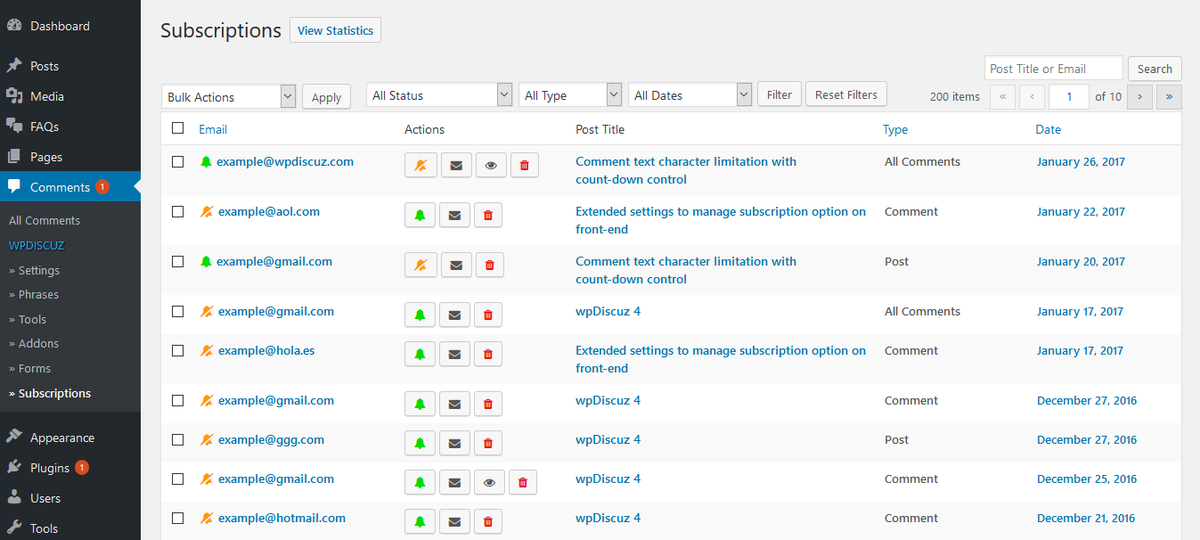1200x540 pixels.
Task: Click the Filter button
Action: [x=779, y=95]
